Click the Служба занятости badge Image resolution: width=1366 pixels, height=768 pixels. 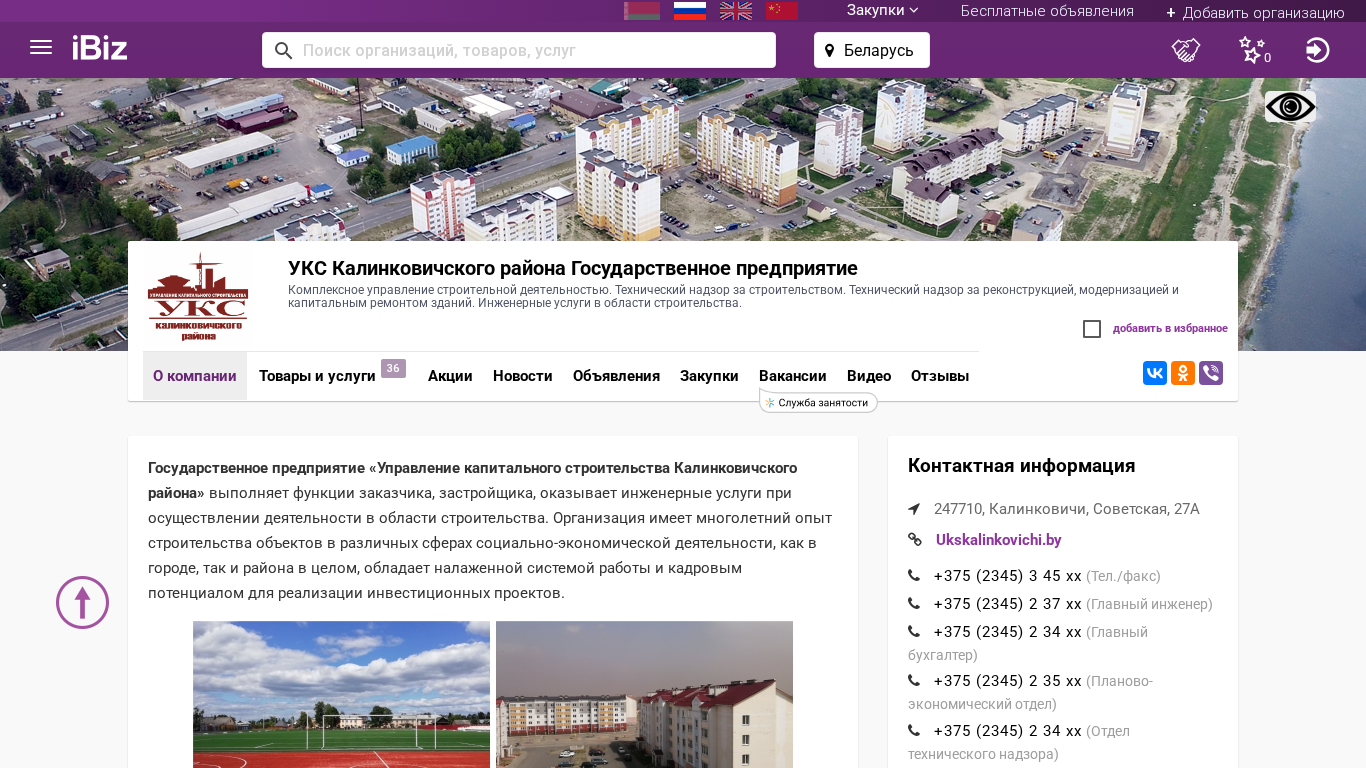818,402
